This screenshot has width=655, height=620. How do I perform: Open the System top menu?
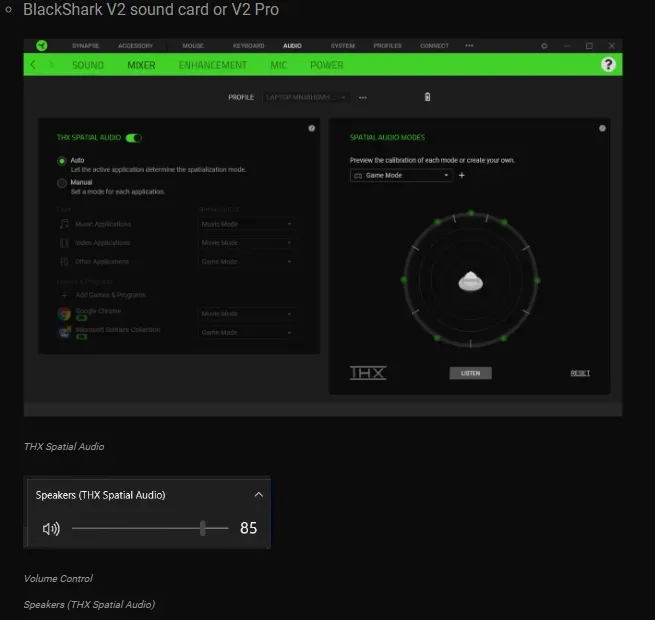click(x=343, y=46)
